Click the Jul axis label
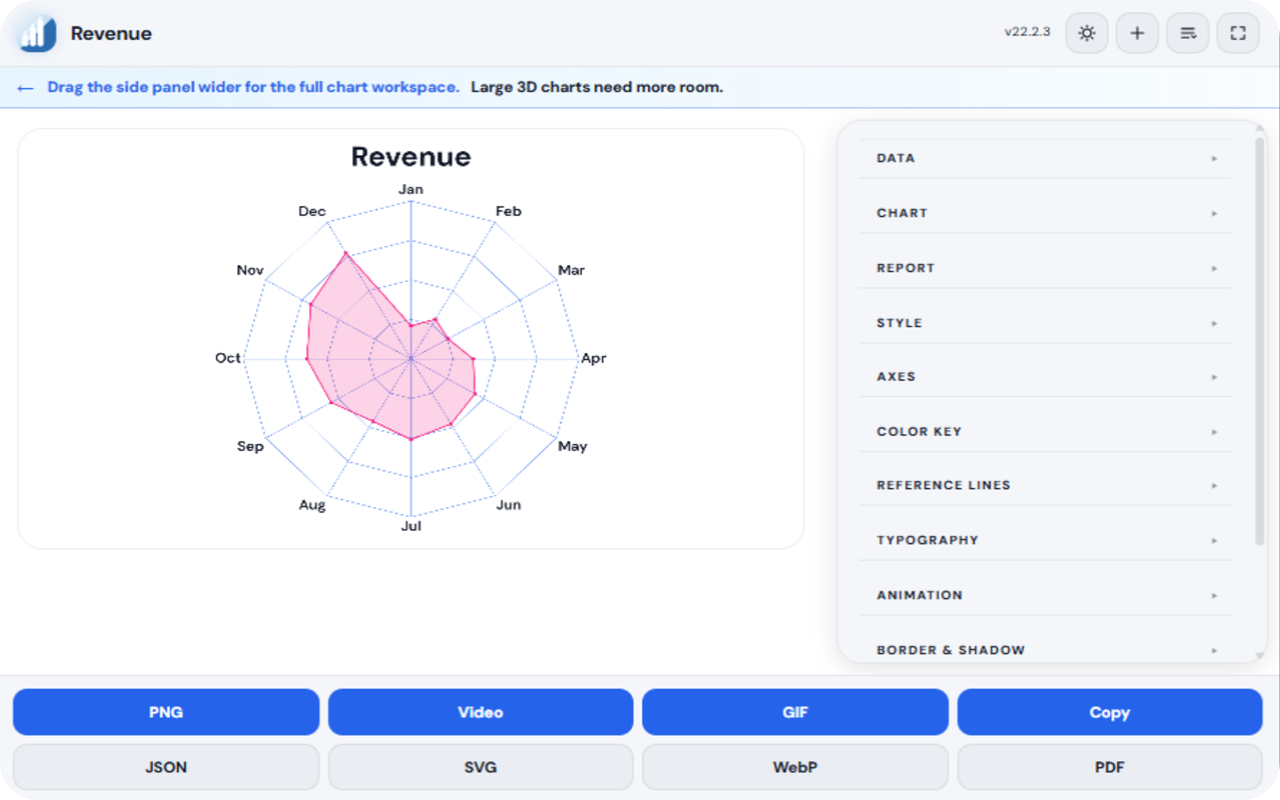This screenshot has width=1280, height=800. click(x=411, y=526)
